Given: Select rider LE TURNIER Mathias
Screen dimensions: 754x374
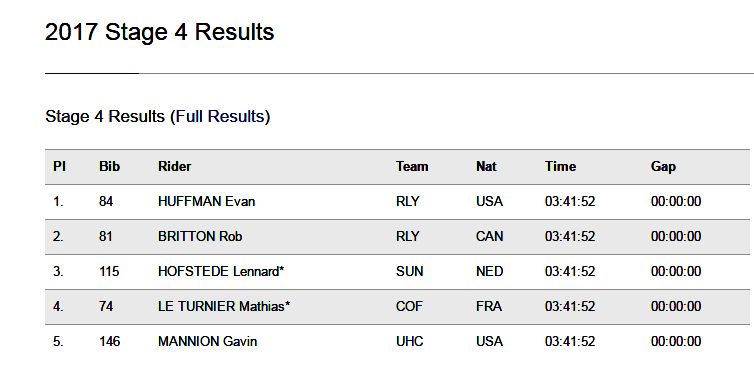Looking at the screenshot, I should tap(224, 306).
